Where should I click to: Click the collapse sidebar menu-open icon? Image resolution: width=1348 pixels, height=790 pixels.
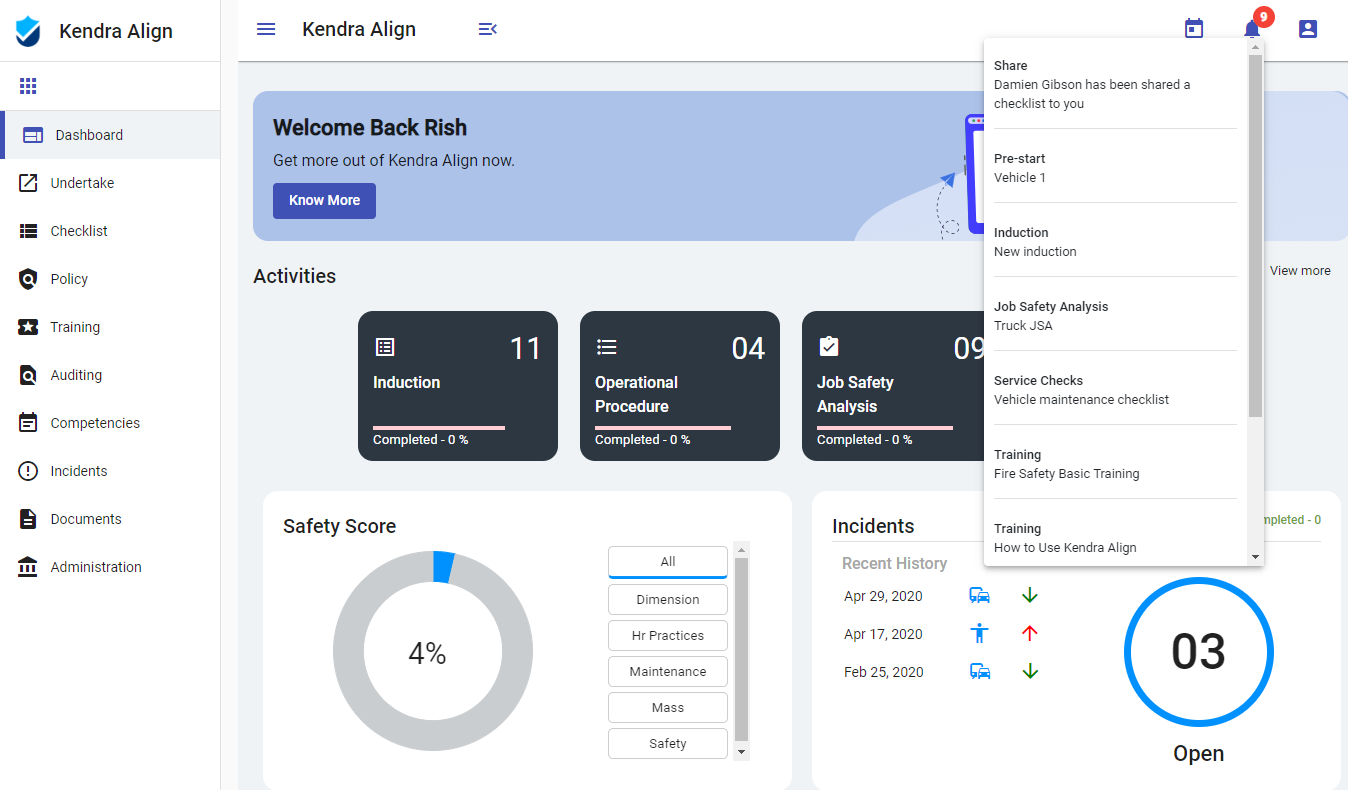(487, 29)
